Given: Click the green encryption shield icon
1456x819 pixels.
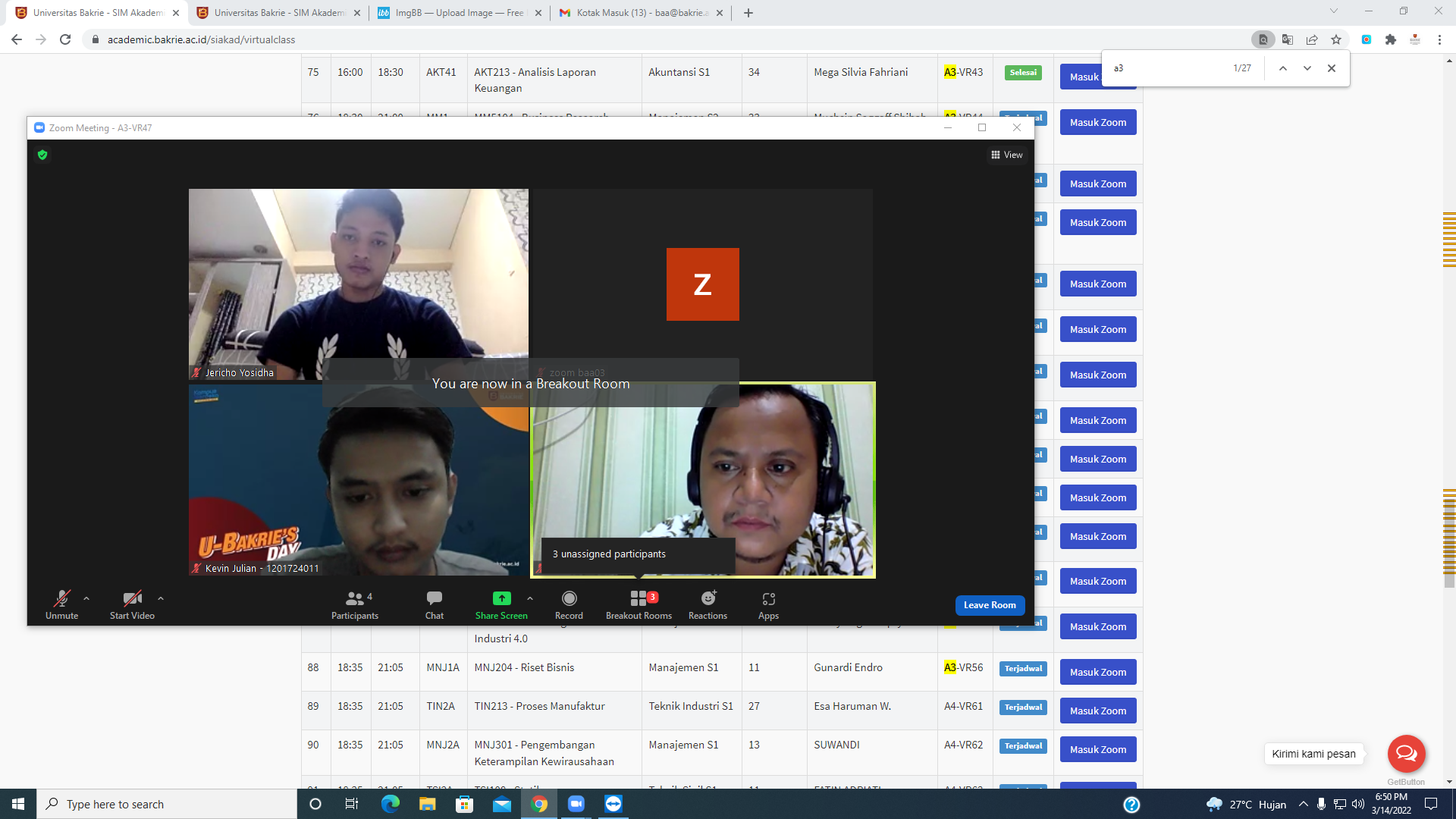Looking at the screenshot, I should [x=42, y=155].
